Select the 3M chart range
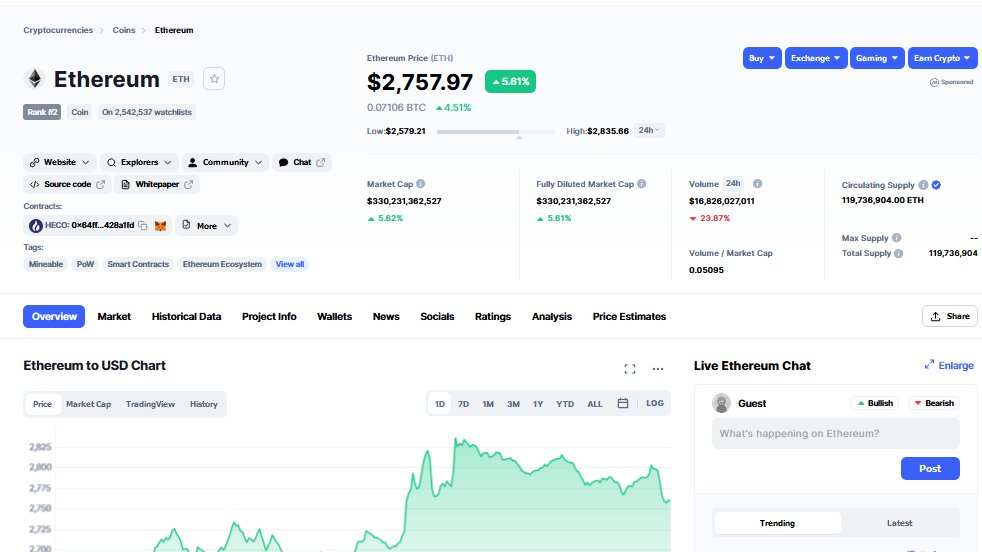Viewport: 982px width, 552px height. [514, 404]
